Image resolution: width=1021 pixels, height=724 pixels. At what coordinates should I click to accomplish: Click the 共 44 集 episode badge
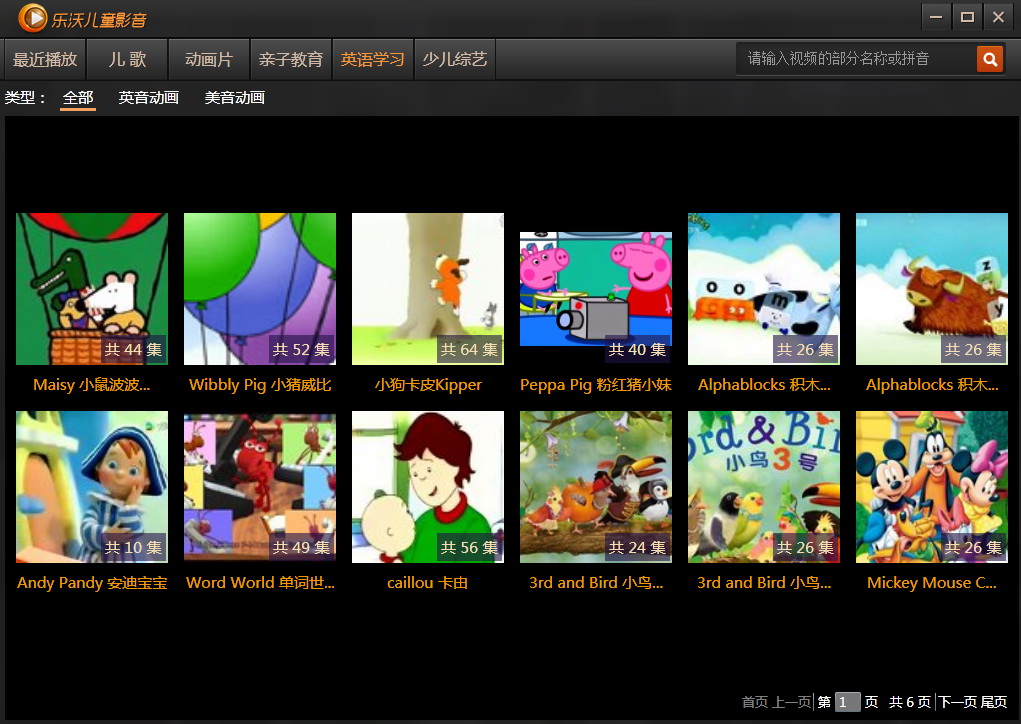[x=133, y=350]
